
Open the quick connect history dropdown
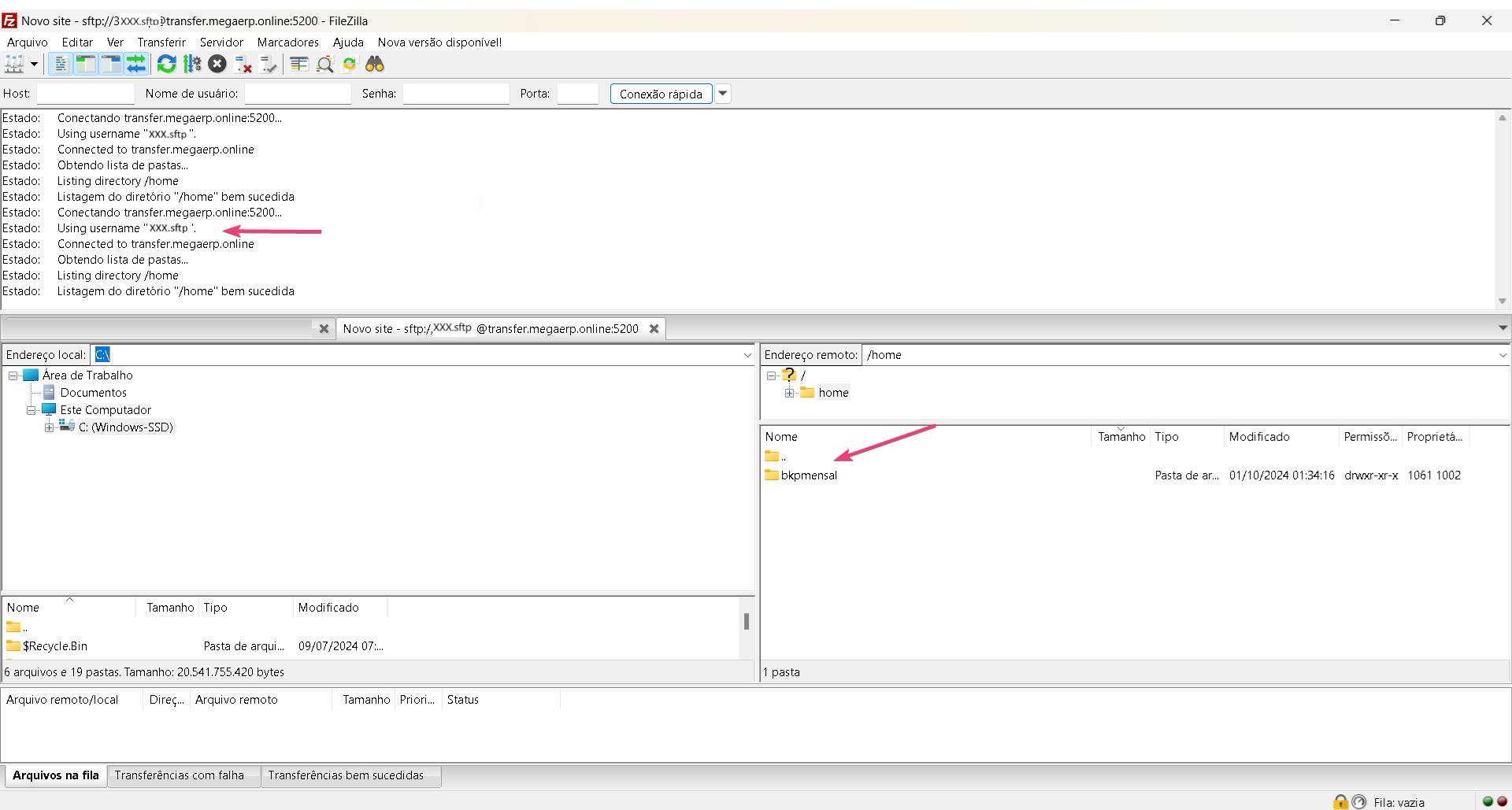[722, 94]
